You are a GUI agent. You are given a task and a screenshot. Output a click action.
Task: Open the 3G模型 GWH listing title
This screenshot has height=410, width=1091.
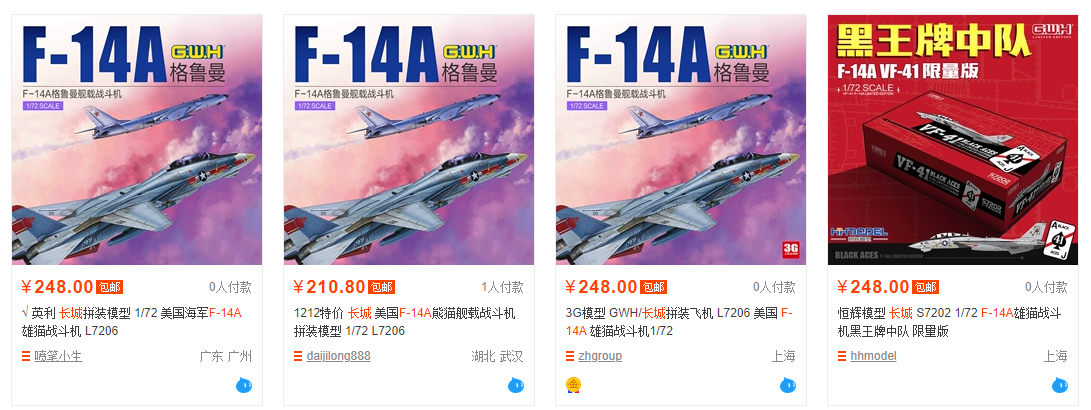(678, 322)
